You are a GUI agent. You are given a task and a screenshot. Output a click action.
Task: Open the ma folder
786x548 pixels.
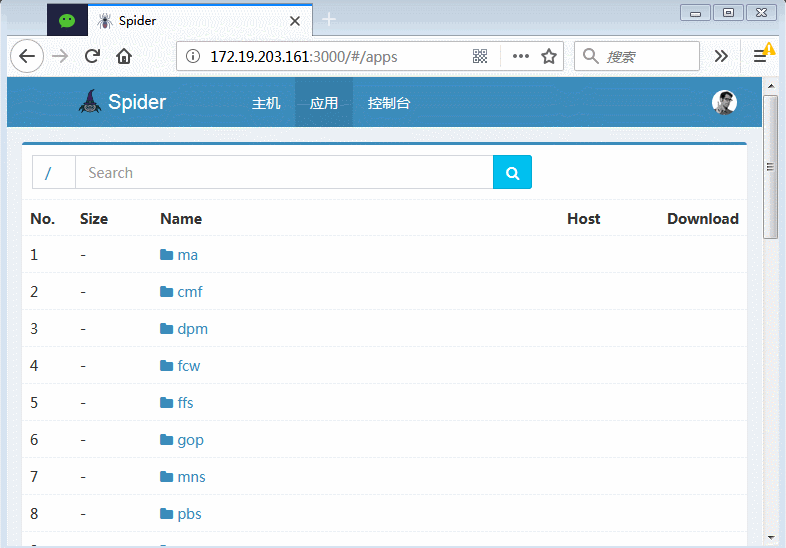click(187, 255)
